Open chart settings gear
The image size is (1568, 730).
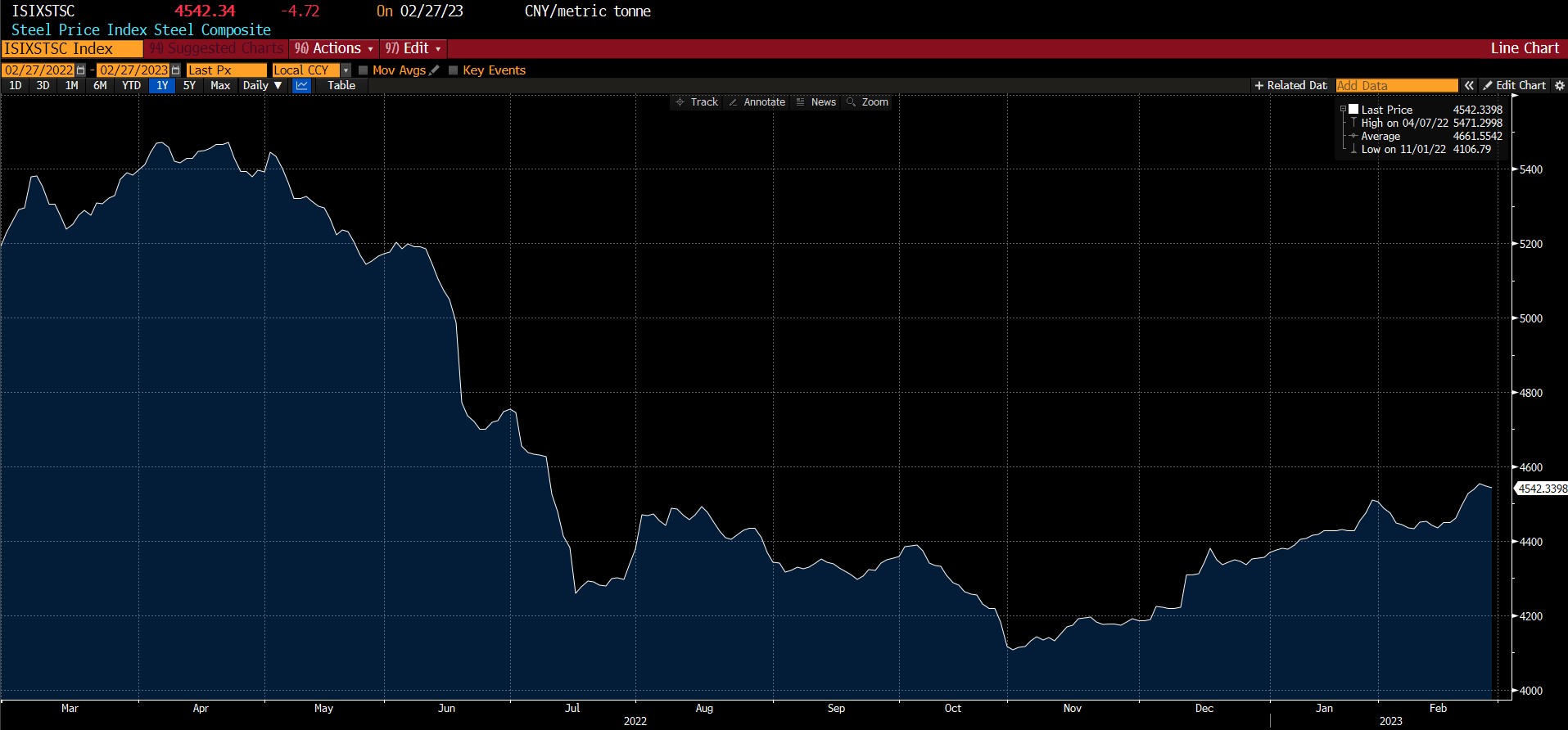1560,85
